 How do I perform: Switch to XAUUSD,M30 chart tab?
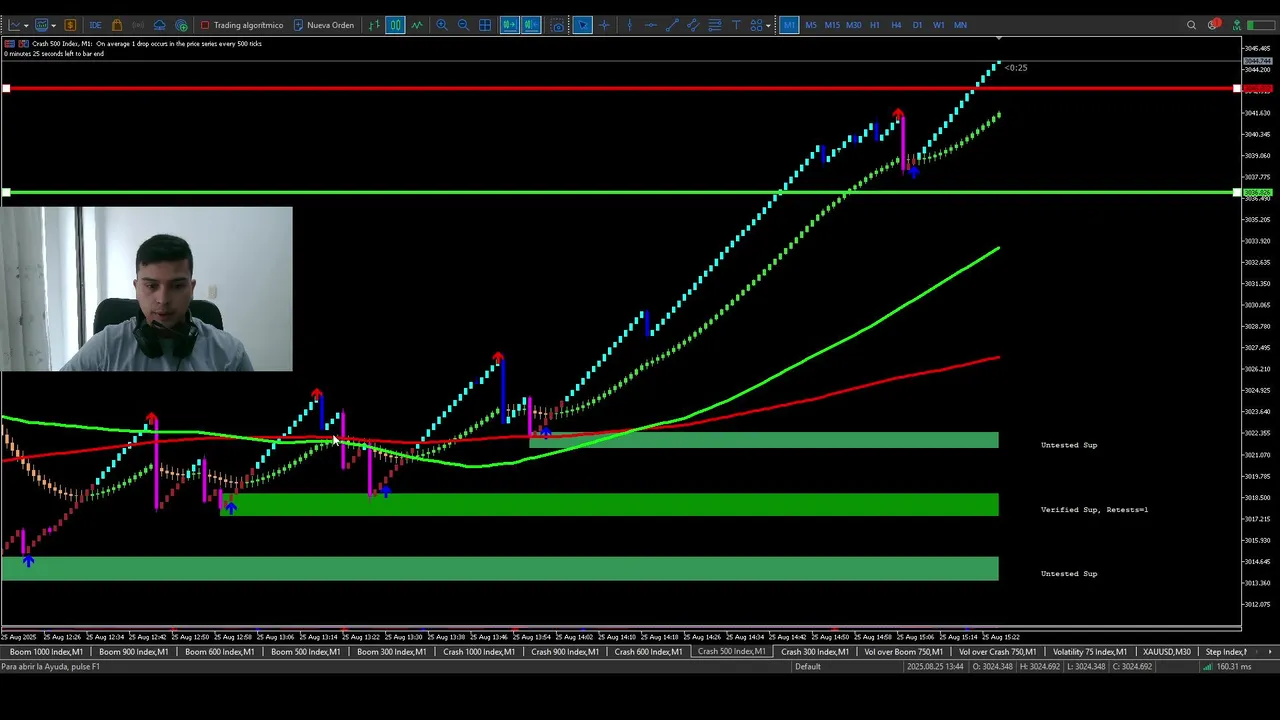tap(1167, 652)
